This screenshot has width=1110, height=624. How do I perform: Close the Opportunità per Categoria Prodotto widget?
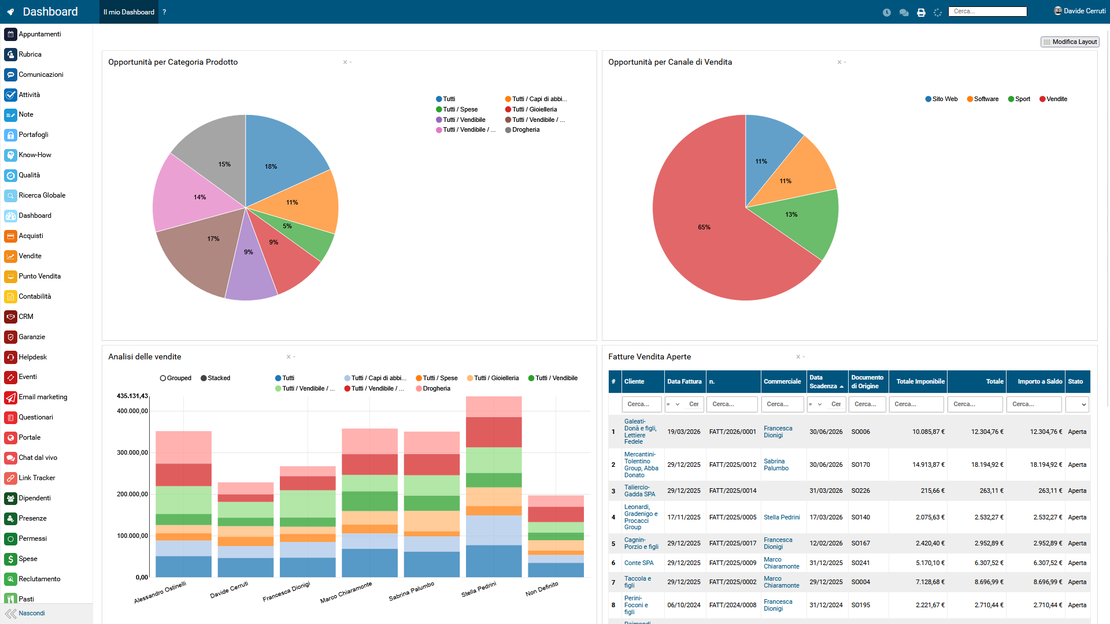click(x=345, y=62)
